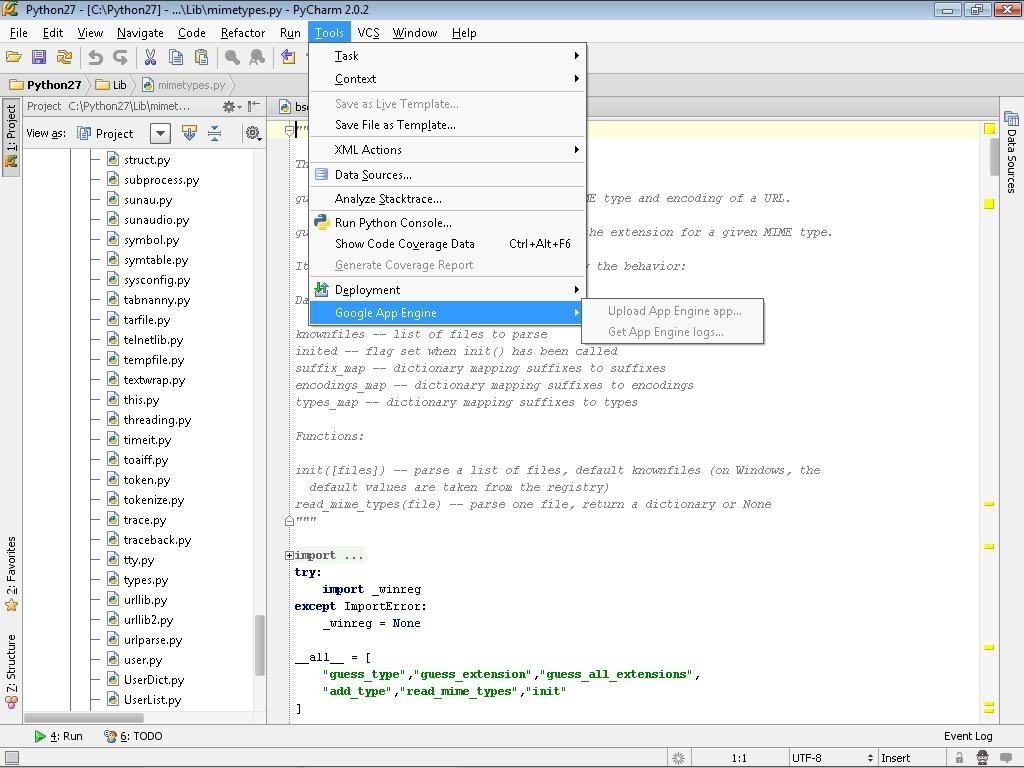Click the Paste toolbar icon

(x=201, y=57)
